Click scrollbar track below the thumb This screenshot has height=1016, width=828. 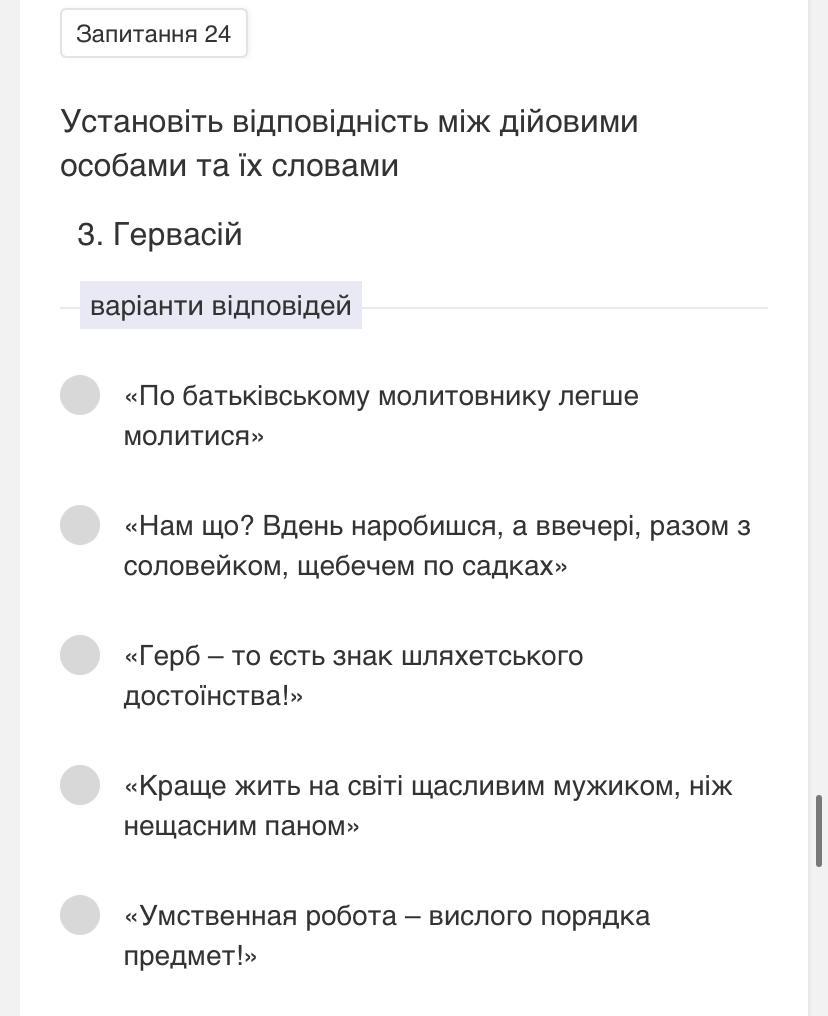tap(819, 941)
